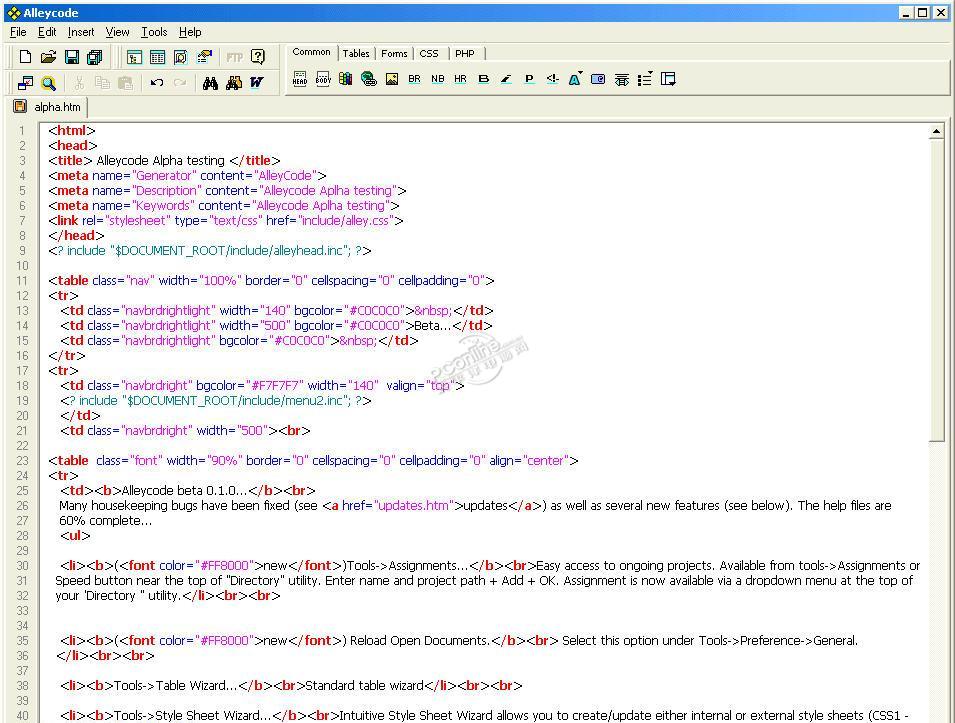Click the blue W icon
The image size is (955, 723).
coord(257,83)
